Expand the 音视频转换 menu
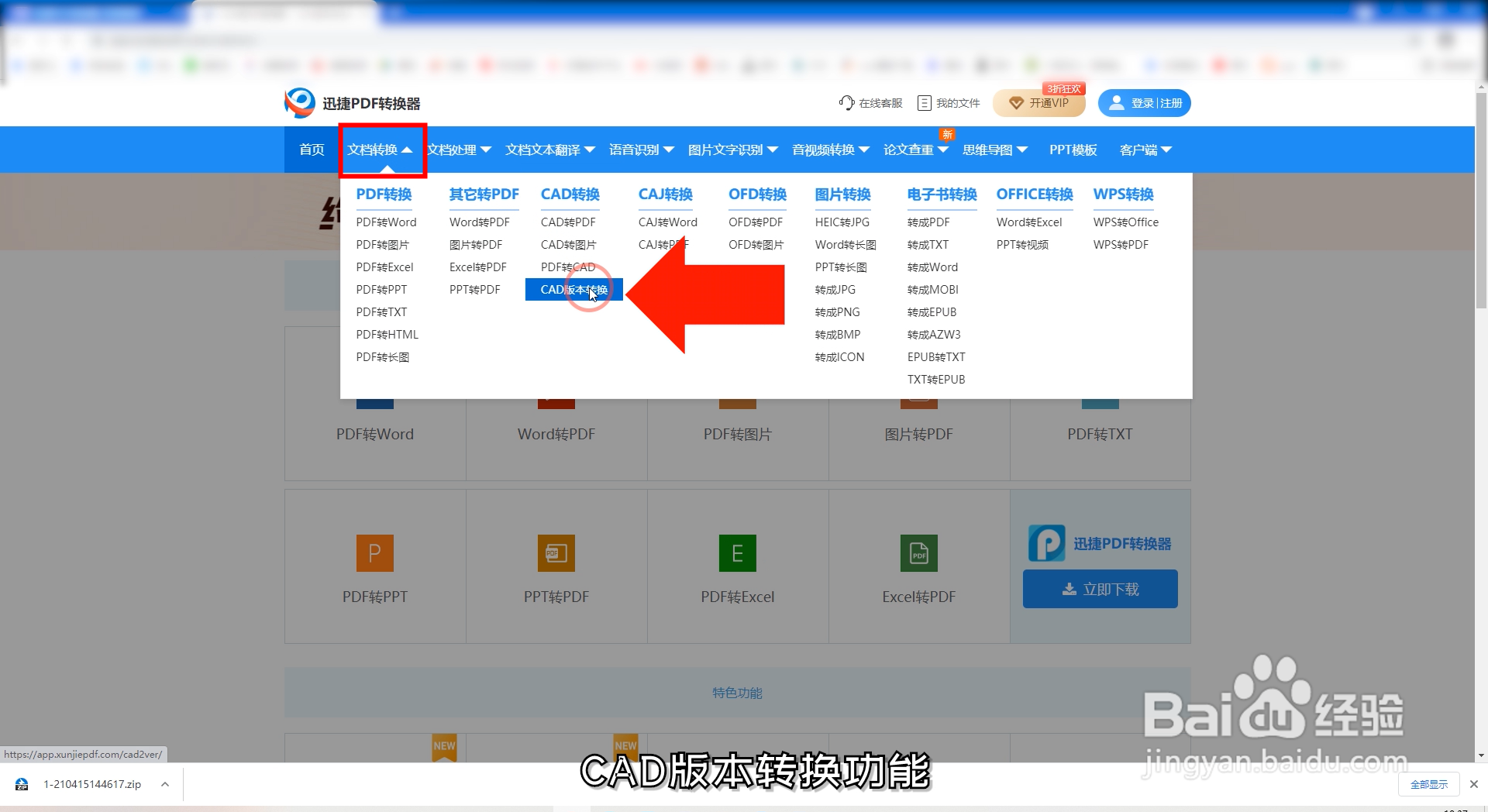The width and height of the screenshot is (1488, 812). pos(831,150)
